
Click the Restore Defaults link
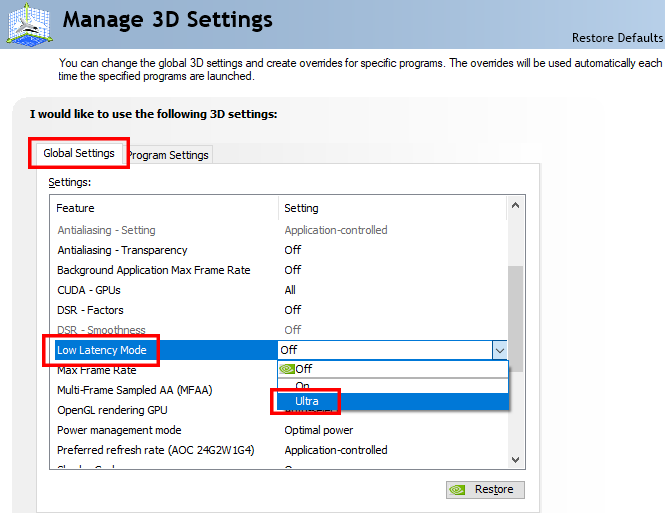[x=616, y=38]
